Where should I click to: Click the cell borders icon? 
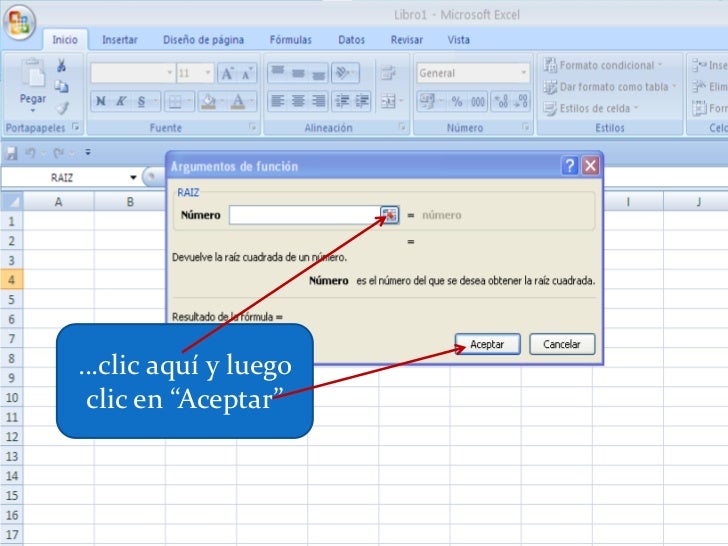click(x=175, y=101)
